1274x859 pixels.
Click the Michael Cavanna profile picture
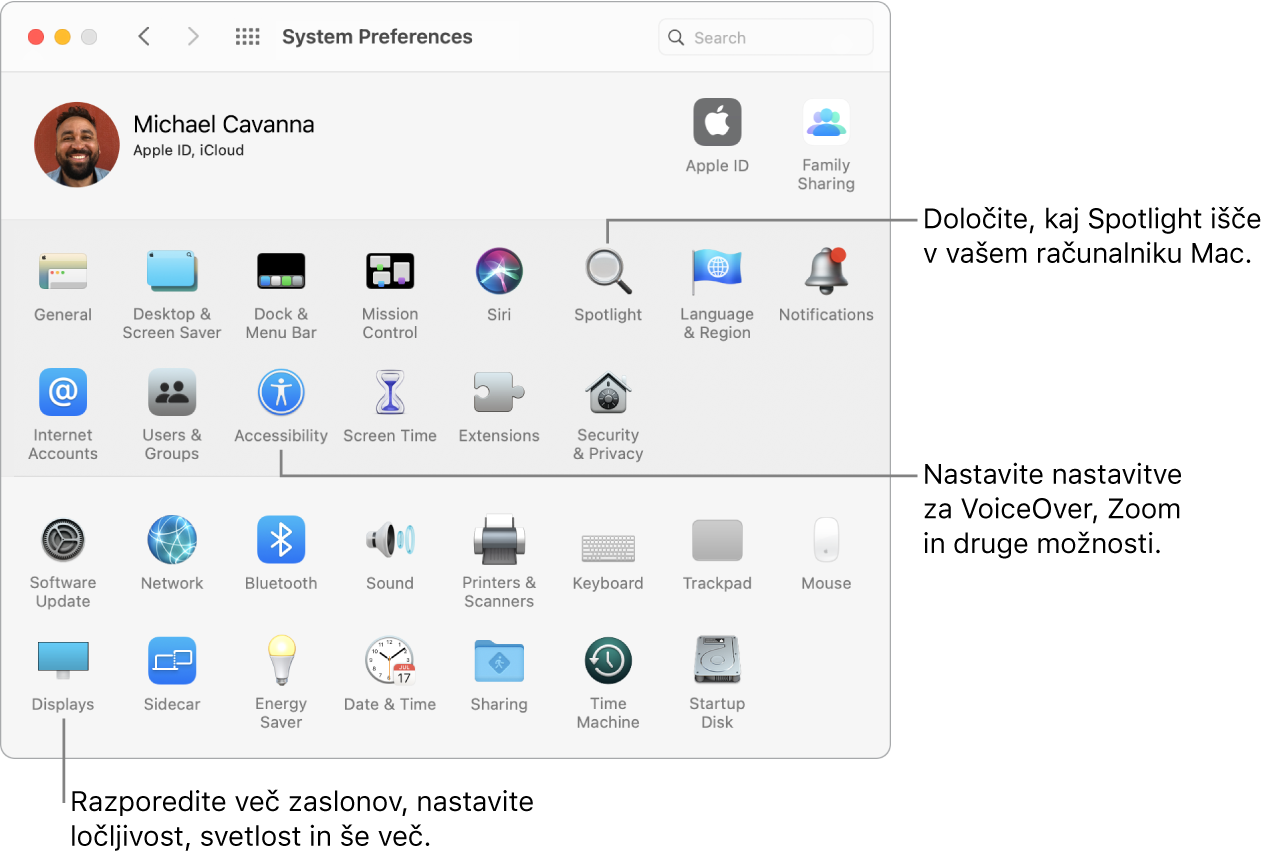(76, 144)
